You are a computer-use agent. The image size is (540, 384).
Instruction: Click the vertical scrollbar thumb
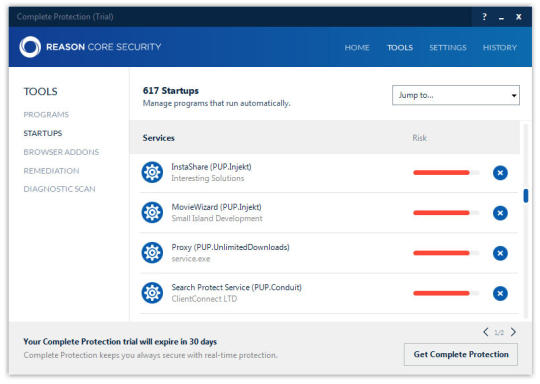[526, 196]
